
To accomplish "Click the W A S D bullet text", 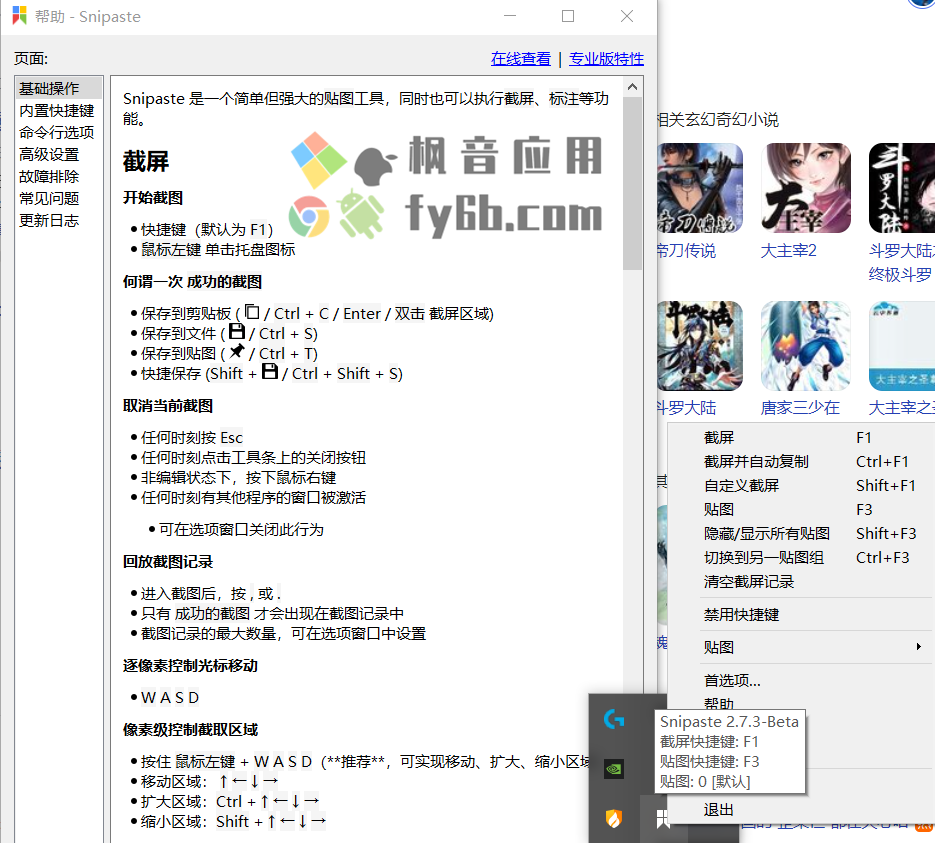I will click(170, 698).
